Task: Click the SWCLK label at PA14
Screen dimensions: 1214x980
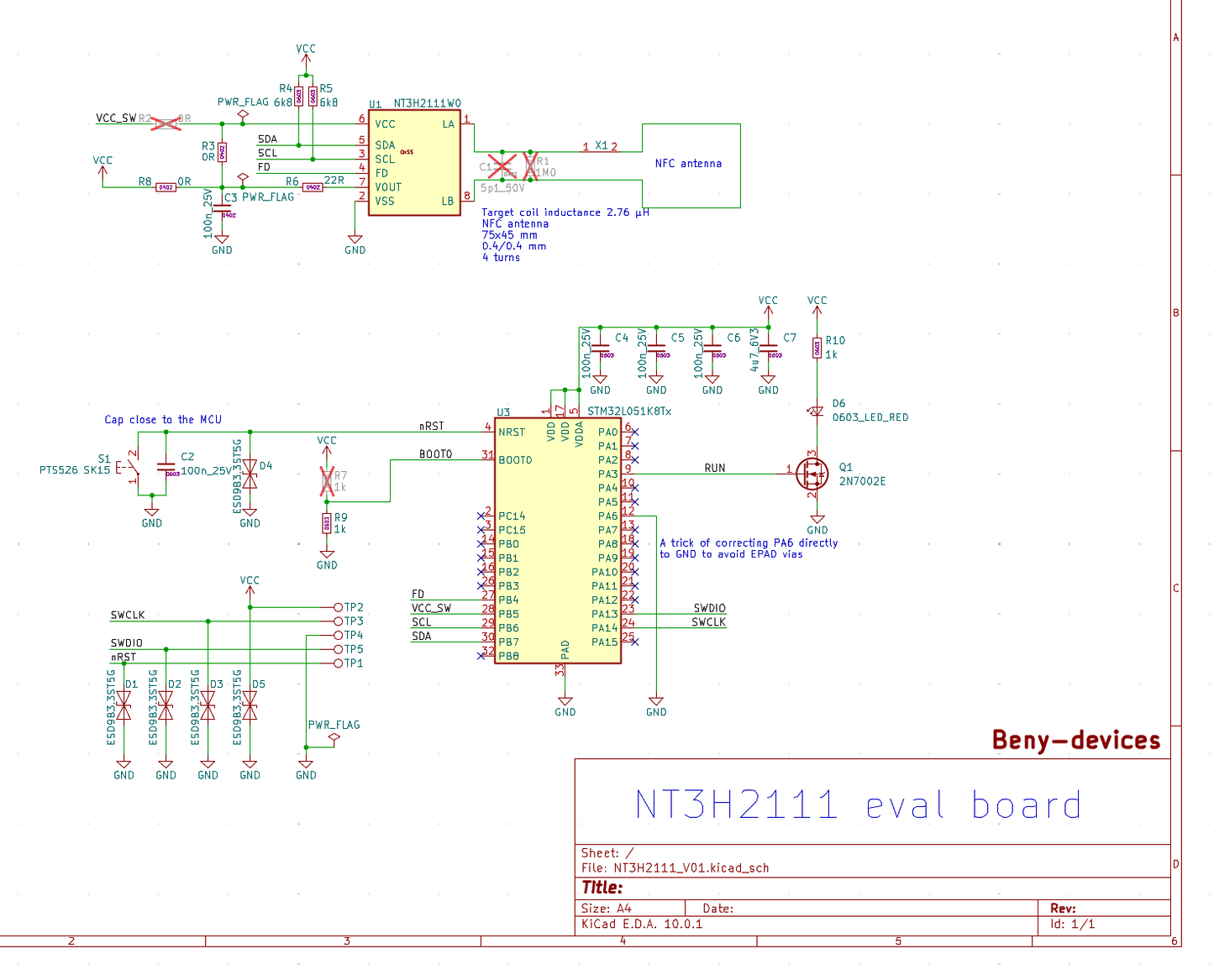Action: pyautogui.click(x=709, y=622)
